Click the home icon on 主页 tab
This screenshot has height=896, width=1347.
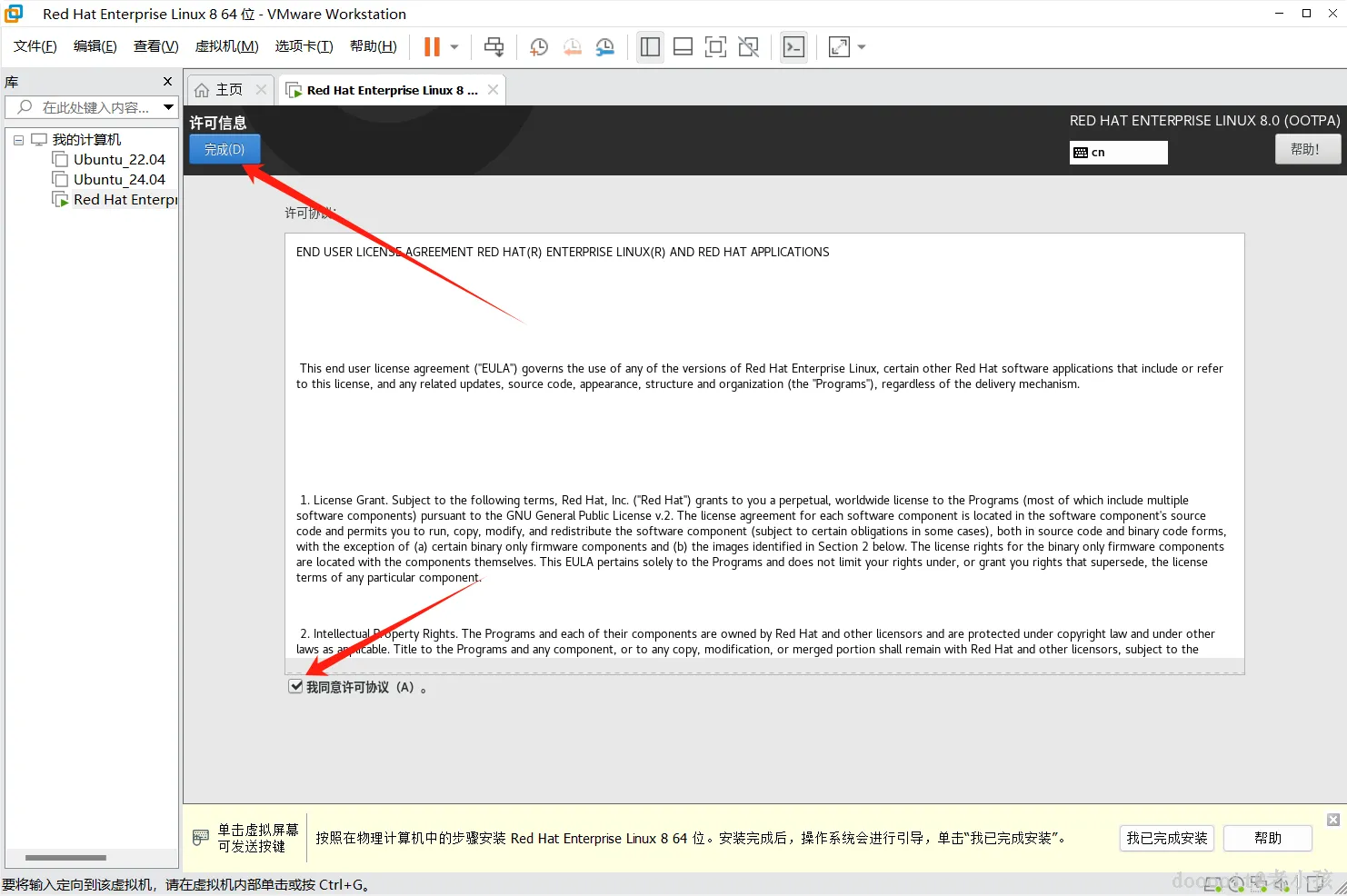click(202, 90)
